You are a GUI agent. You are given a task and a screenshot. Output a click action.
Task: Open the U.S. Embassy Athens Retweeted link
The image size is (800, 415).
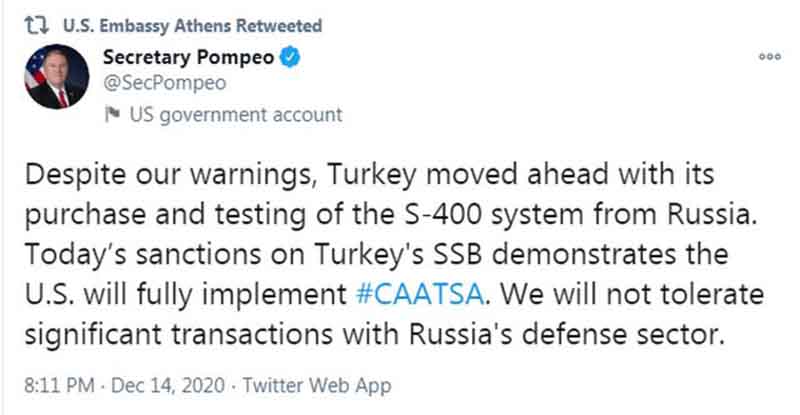(192, 24)
